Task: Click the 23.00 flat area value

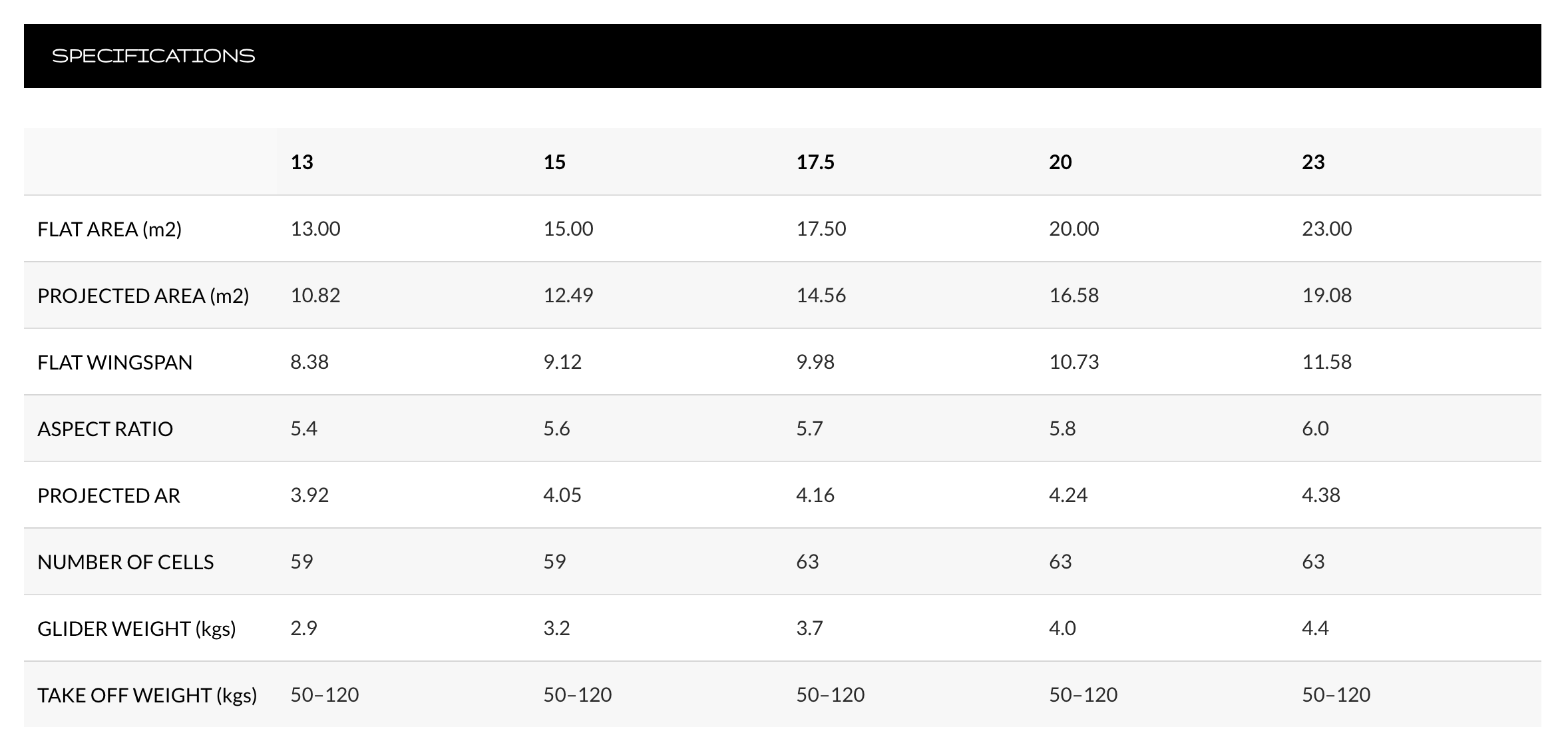Action: 1326,228
